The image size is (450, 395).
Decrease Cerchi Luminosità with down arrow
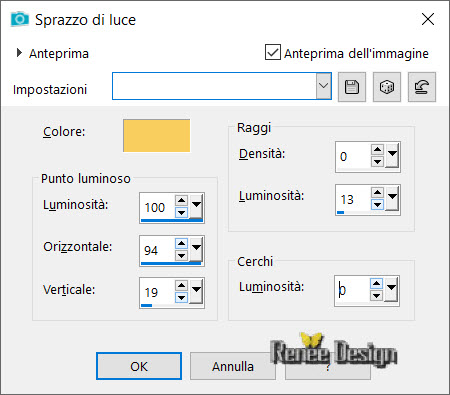pyautogui.click(x=376, y=296)
